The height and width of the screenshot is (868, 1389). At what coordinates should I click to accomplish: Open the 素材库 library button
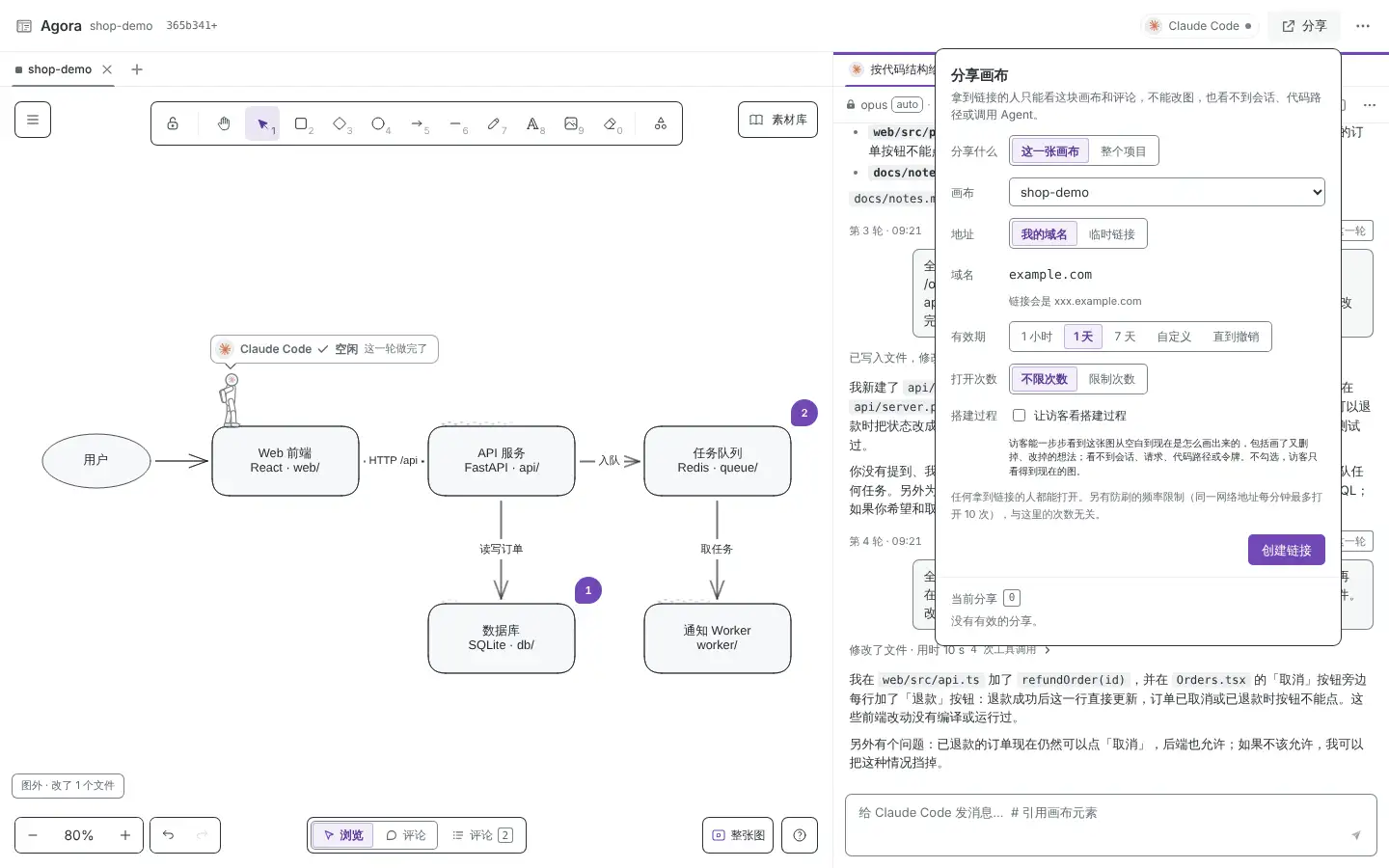[x=777, y=120]
